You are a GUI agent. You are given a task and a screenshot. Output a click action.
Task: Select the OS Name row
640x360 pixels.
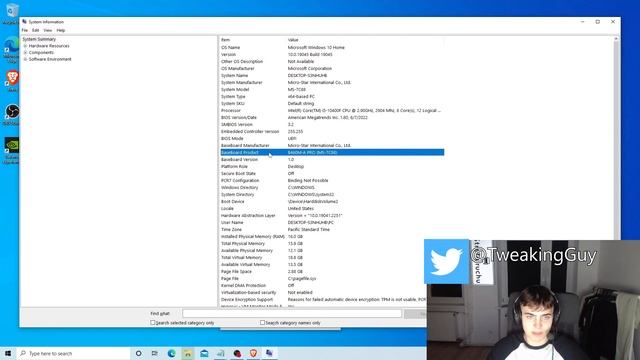pos(332,47)
